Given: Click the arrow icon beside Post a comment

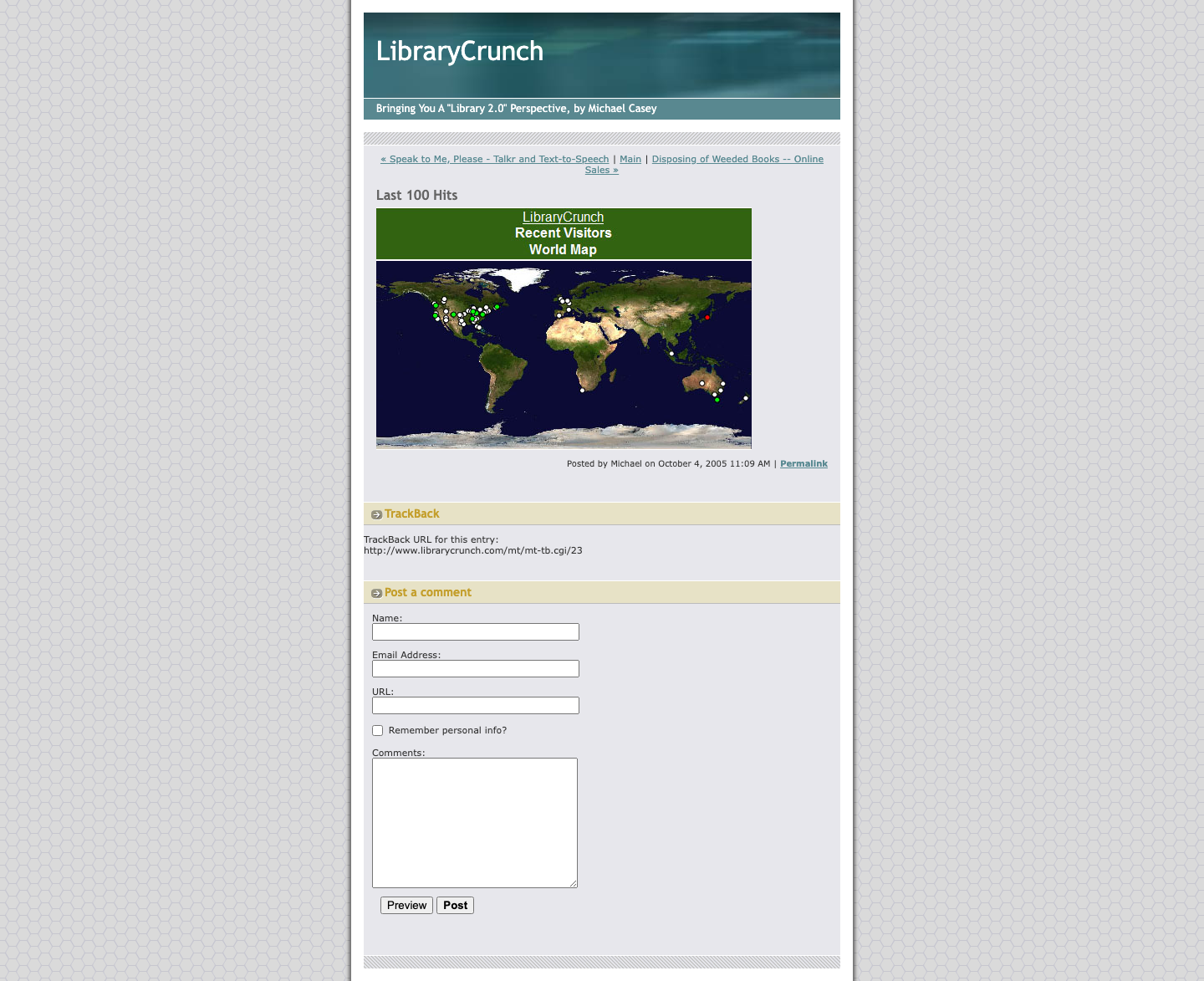Looking at the screenshot, I should coord(376,593).
